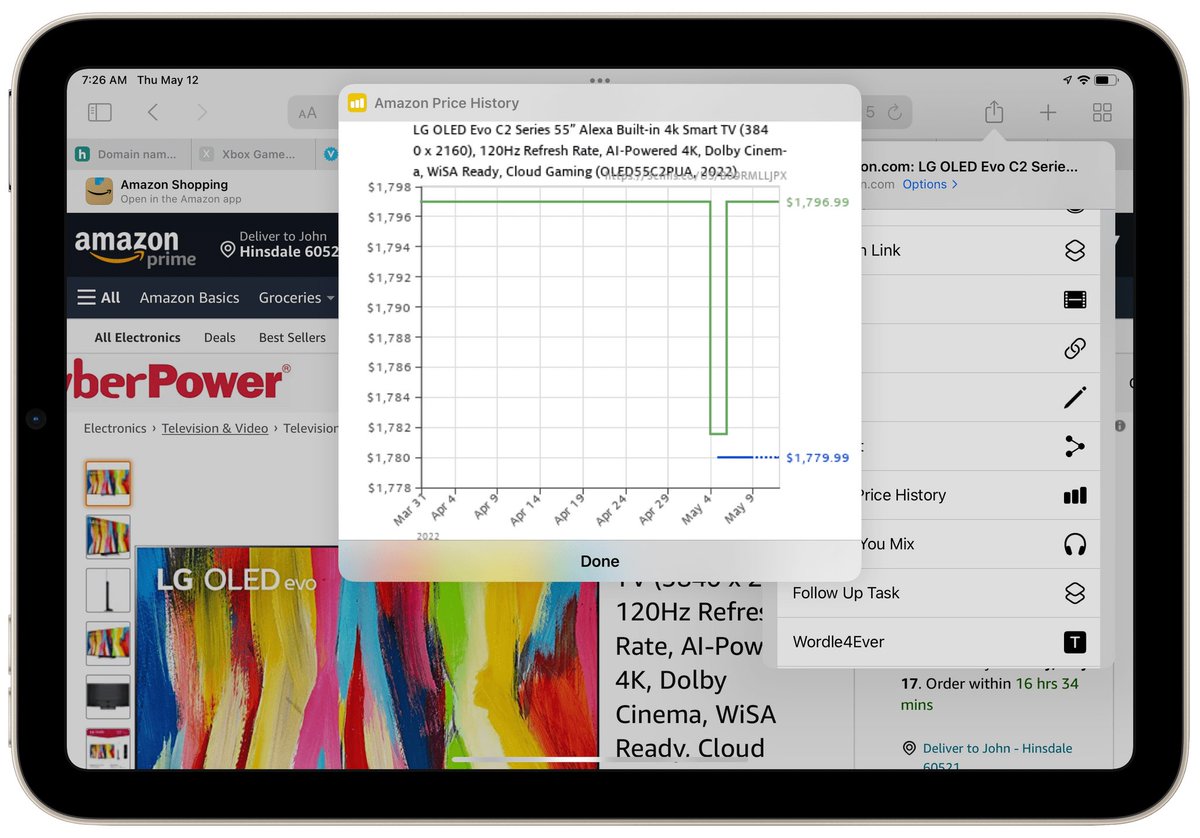Switch to the Domain name tab

(x=128, y=154)
